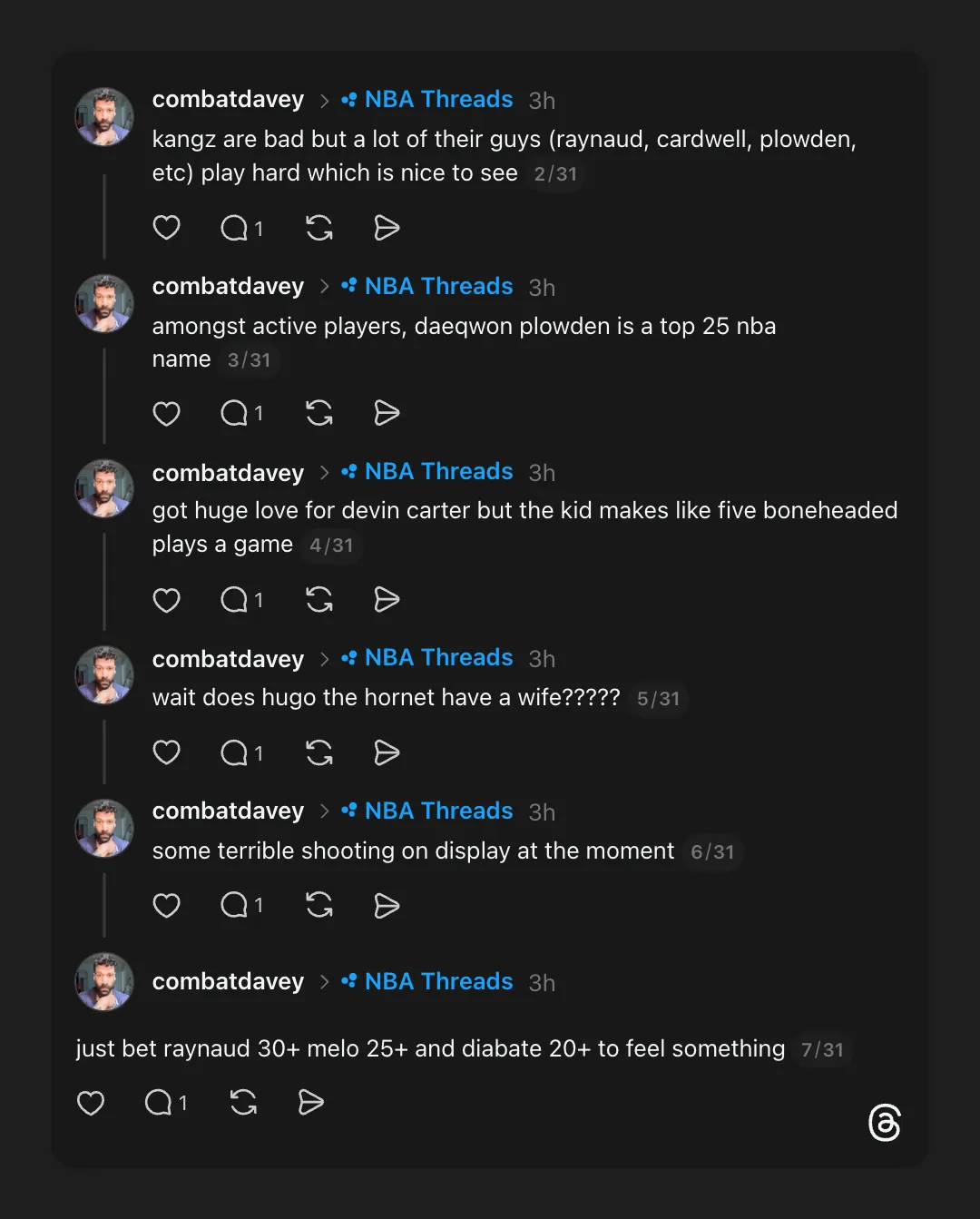Share the kangz are bad post
The height and width of the screenshot is (1219, 980).
click(387, 228)
